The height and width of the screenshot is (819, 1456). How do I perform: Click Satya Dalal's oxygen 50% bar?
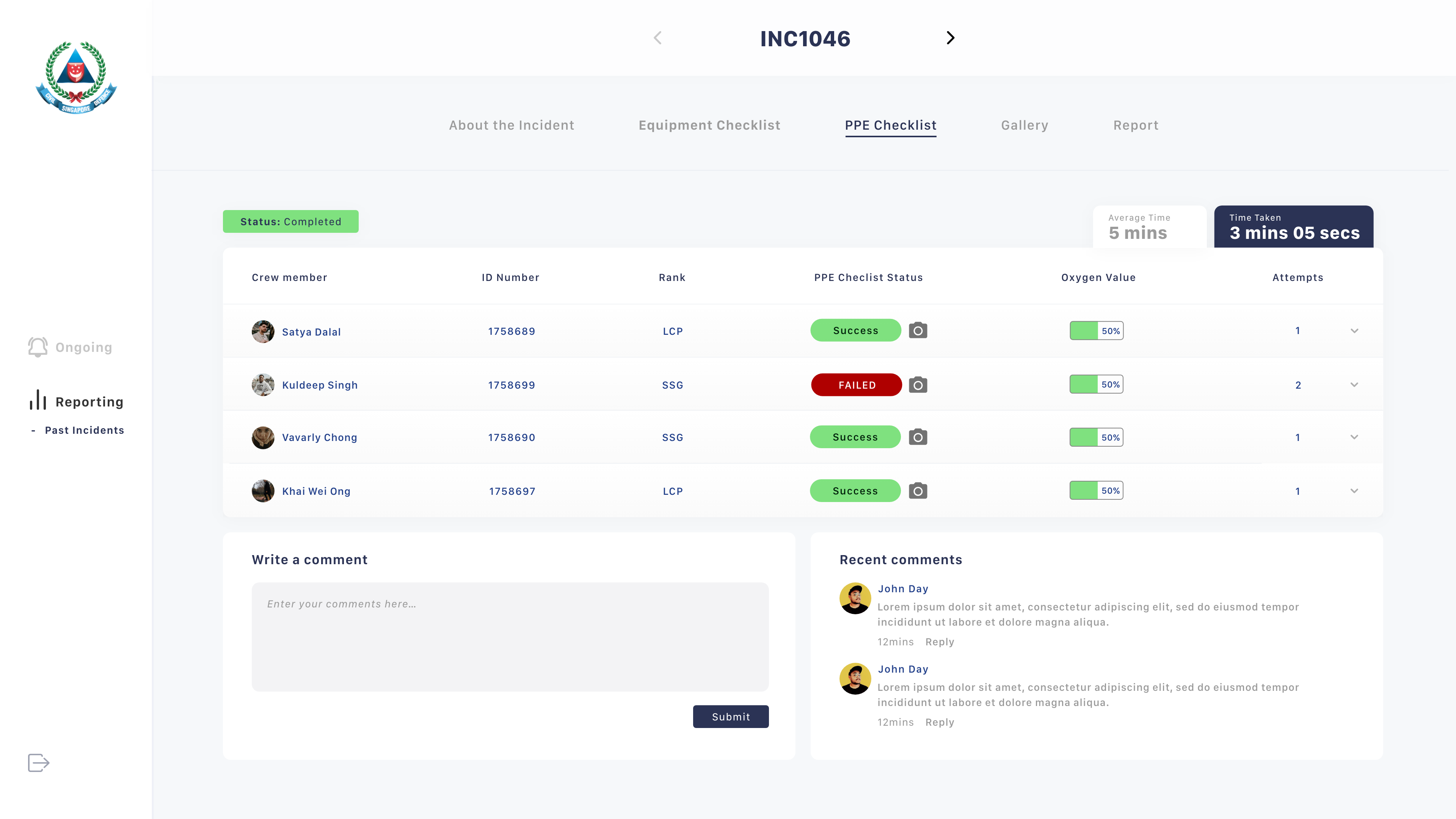[1096, 331]
